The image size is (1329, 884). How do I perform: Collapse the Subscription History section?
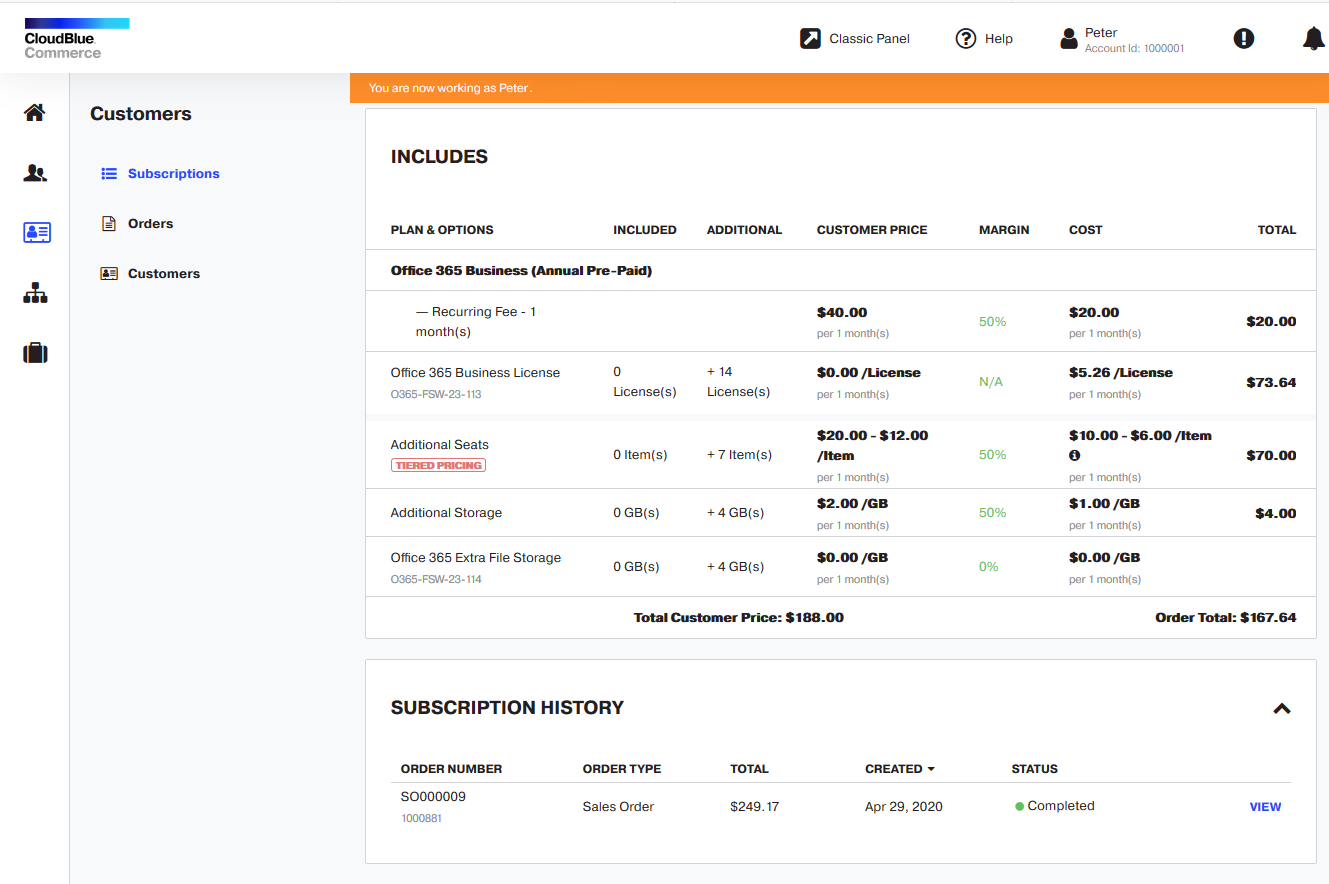coord(1281,708)
